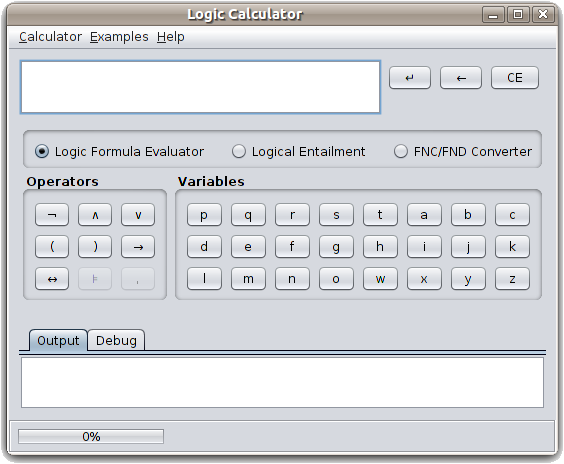
Task: Add variable p to the formula
Action: pos(204,215)
